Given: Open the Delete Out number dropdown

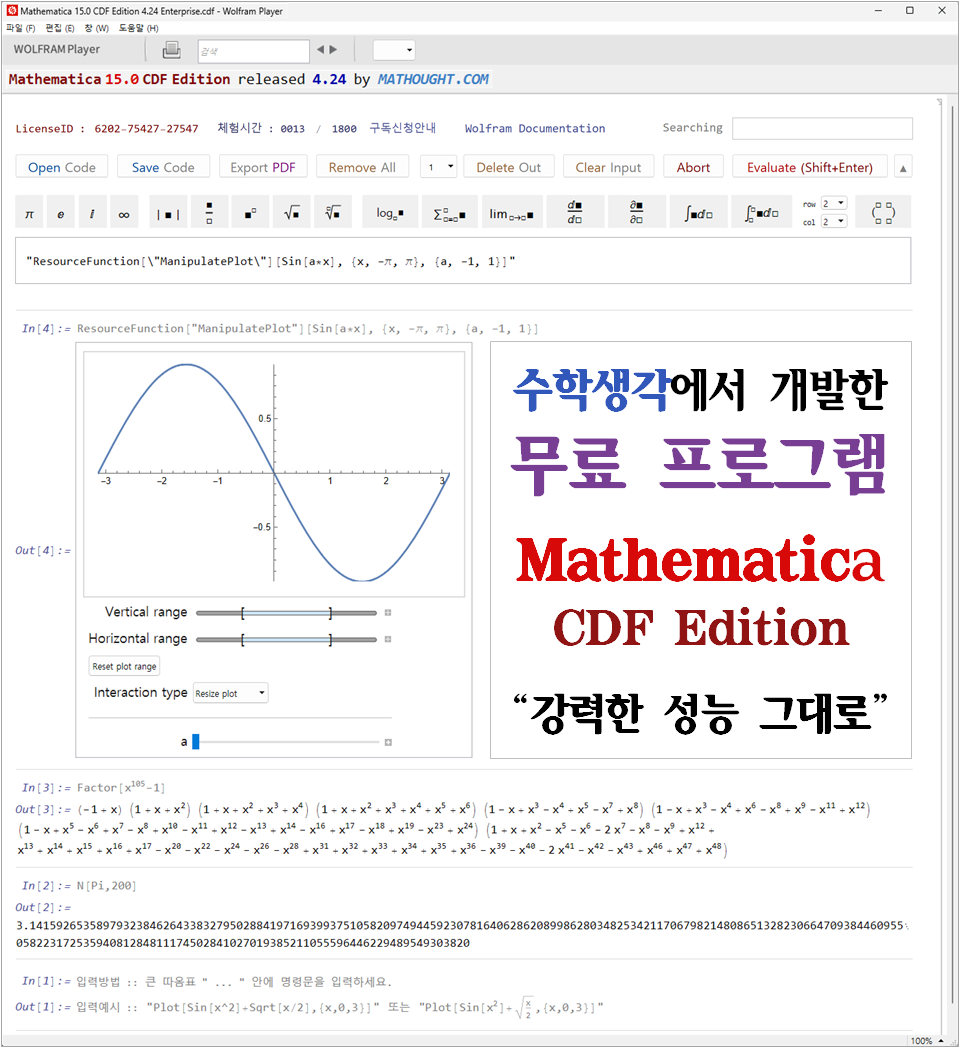Looking at the screenshot, I should click(439, 167).
